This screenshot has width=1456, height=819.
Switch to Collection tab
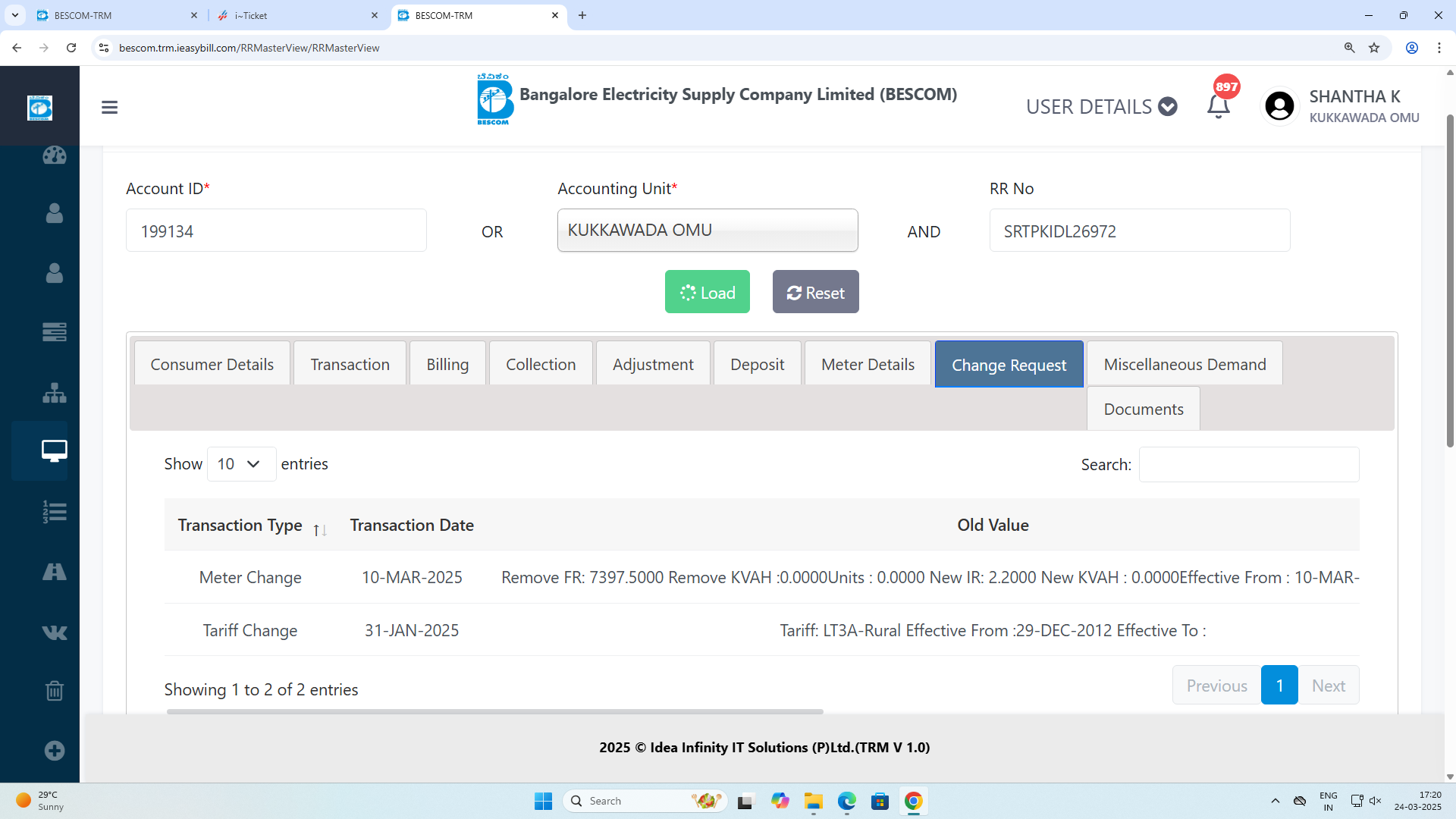click(x=541, y=364)
